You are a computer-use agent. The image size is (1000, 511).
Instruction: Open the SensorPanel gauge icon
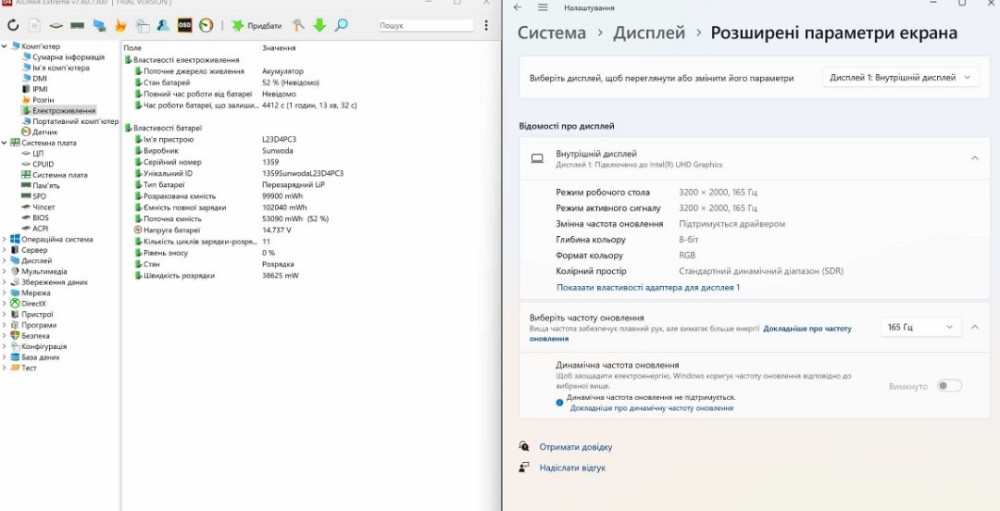pos(206,26)
